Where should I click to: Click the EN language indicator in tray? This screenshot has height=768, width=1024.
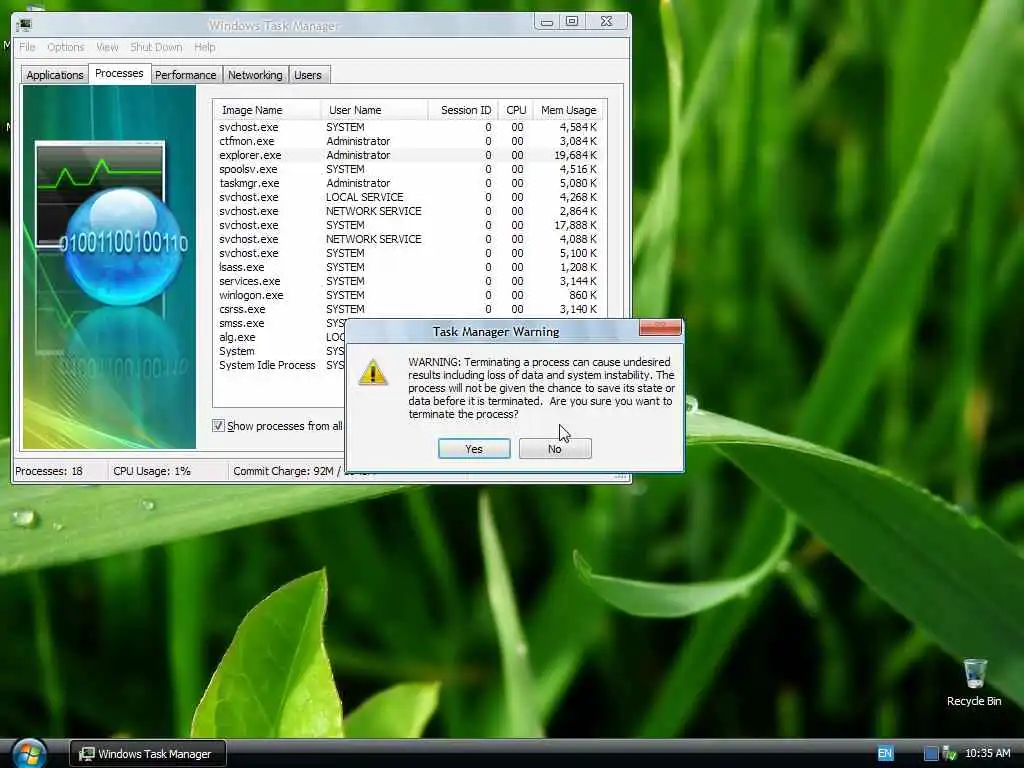(x=884, y=753)
